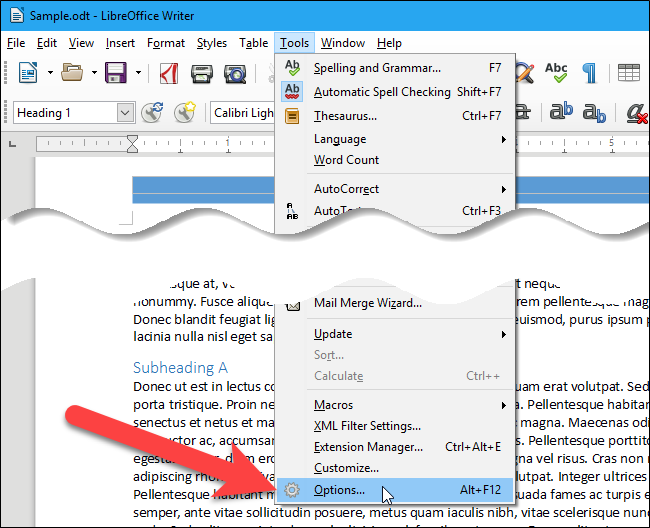The image size is (650, 528).
Task: Click the Open folder icon
Action: [72, 73]
